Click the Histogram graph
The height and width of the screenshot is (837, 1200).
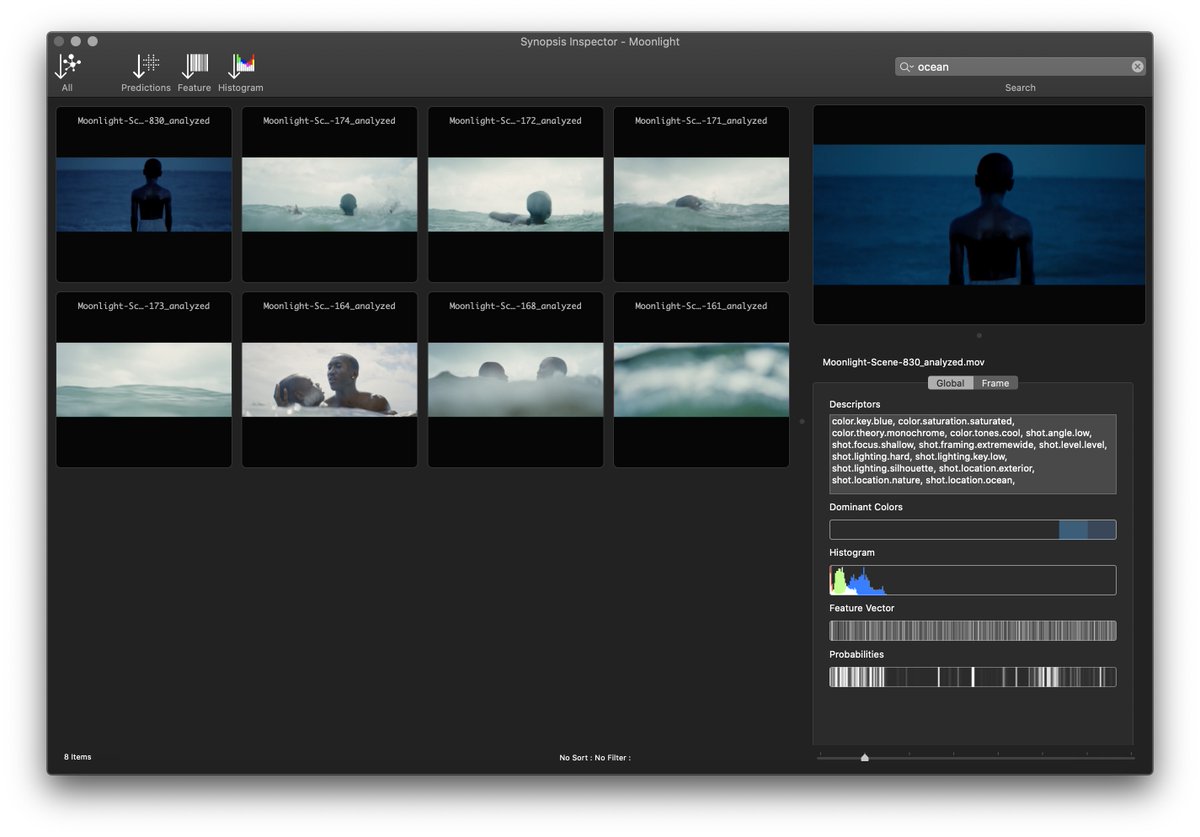click(x=973, y=580)
